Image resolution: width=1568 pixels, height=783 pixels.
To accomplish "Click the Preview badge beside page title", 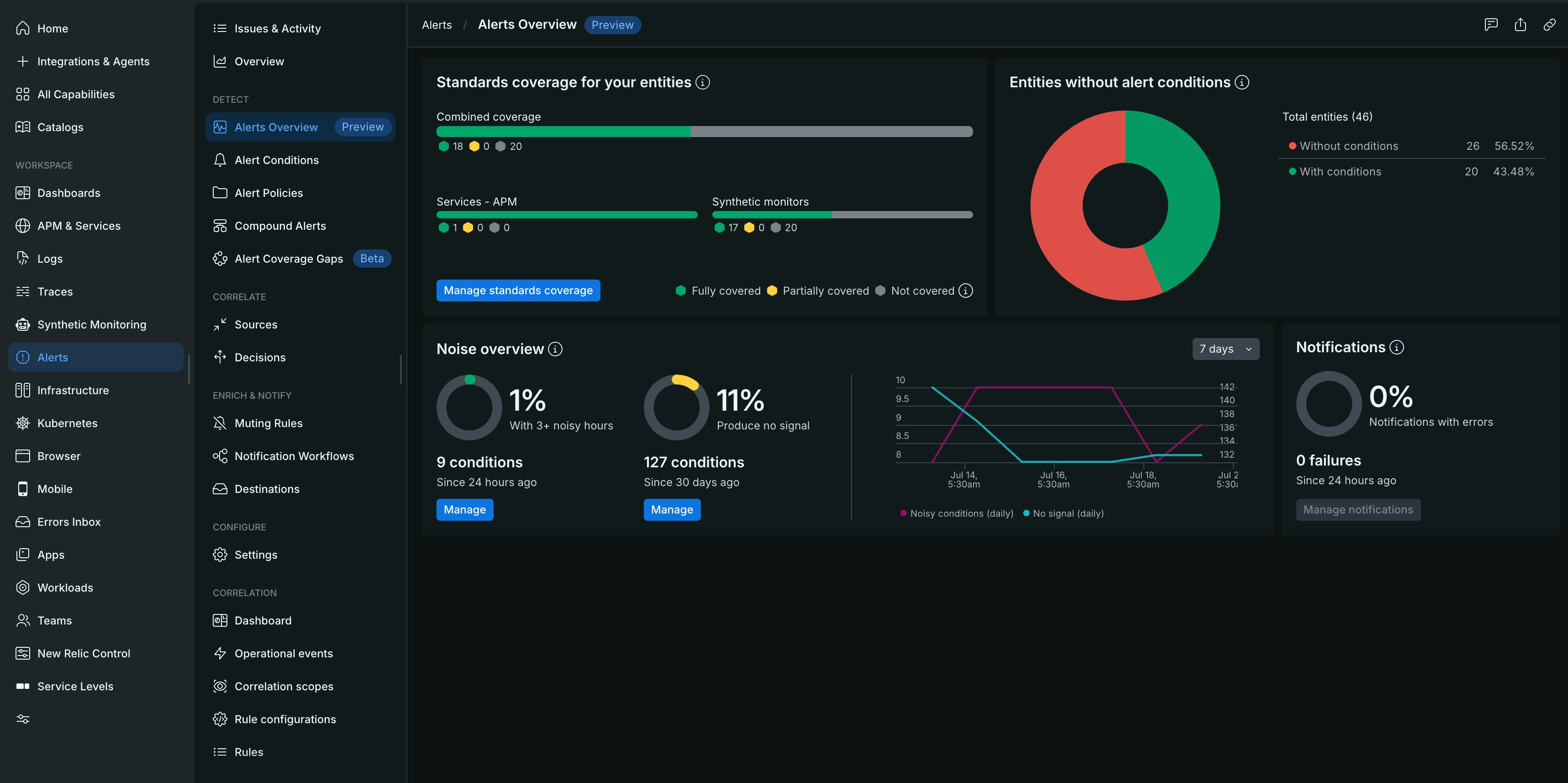I will click(x=612, y=25).
